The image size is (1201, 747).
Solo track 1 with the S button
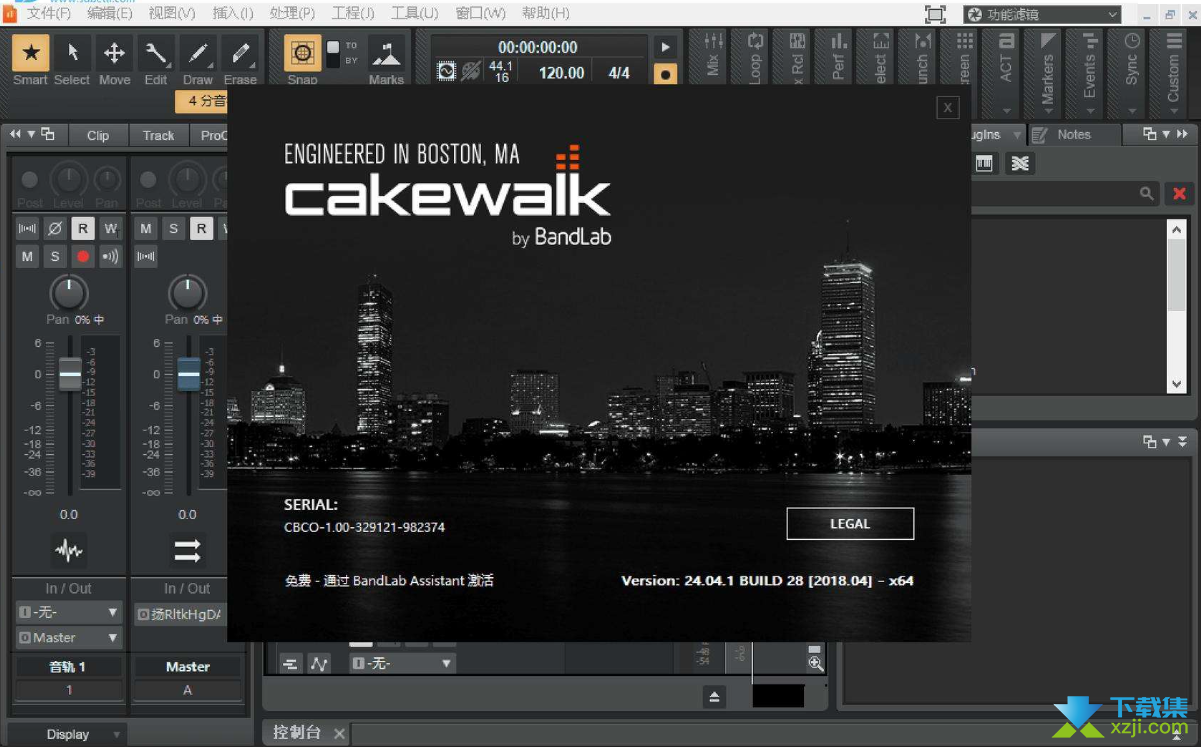[x=55, y=257]
